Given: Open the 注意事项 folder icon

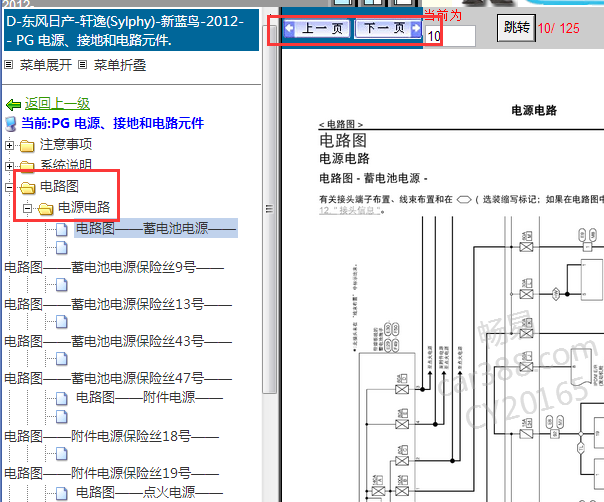Looking at the screenshot, I should (27, 146).
